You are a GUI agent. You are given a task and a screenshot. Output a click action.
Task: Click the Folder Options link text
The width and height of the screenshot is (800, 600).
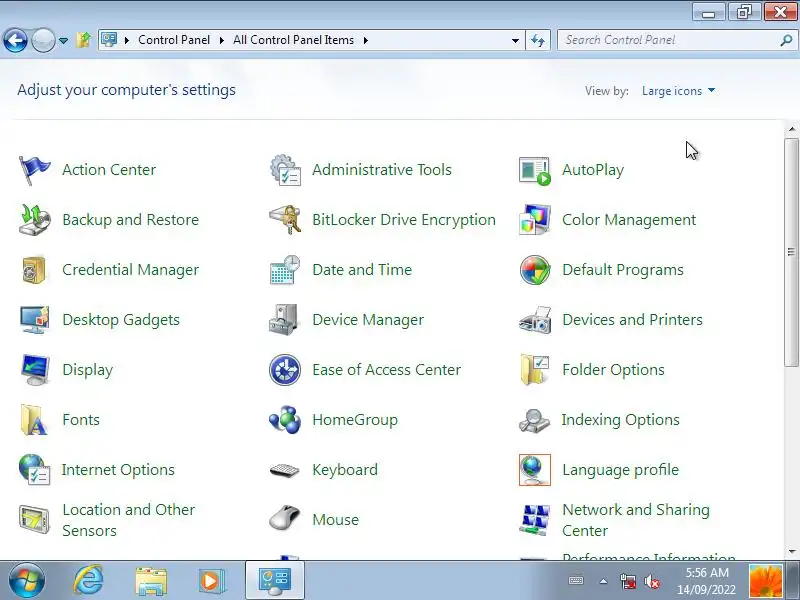[x=613, y=370]
